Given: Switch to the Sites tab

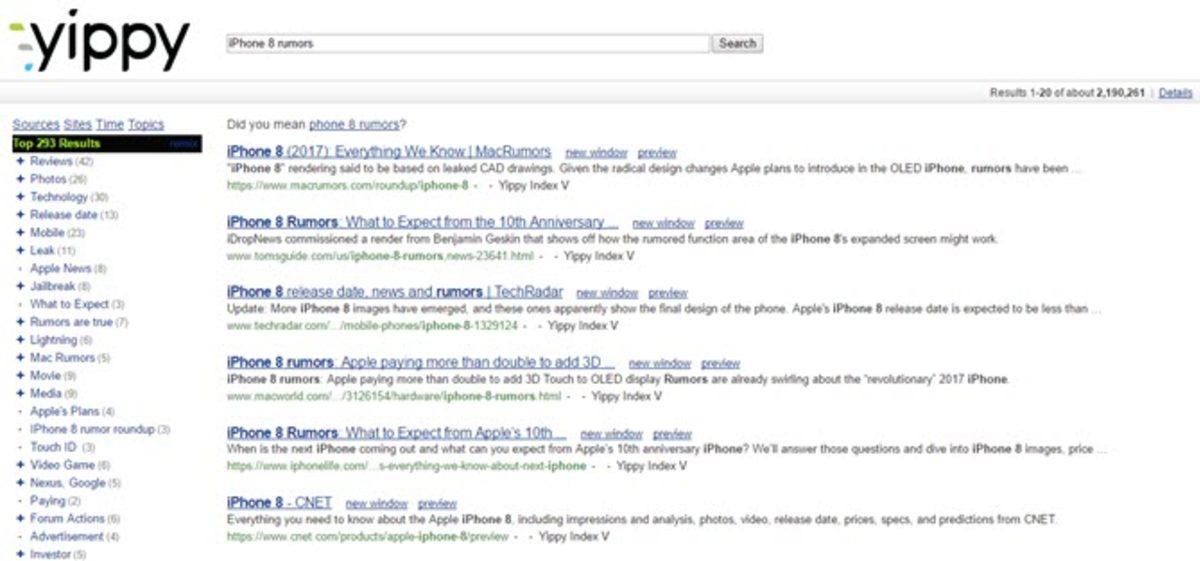Looking at the screenshot, I should (x=77, y=124).
